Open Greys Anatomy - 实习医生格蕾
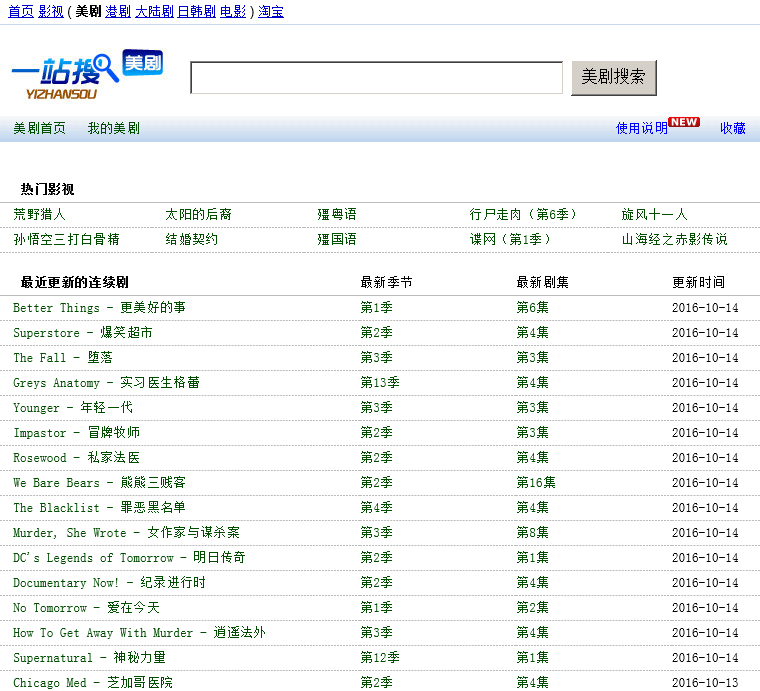The image size is (760, 691). [106, 383]
